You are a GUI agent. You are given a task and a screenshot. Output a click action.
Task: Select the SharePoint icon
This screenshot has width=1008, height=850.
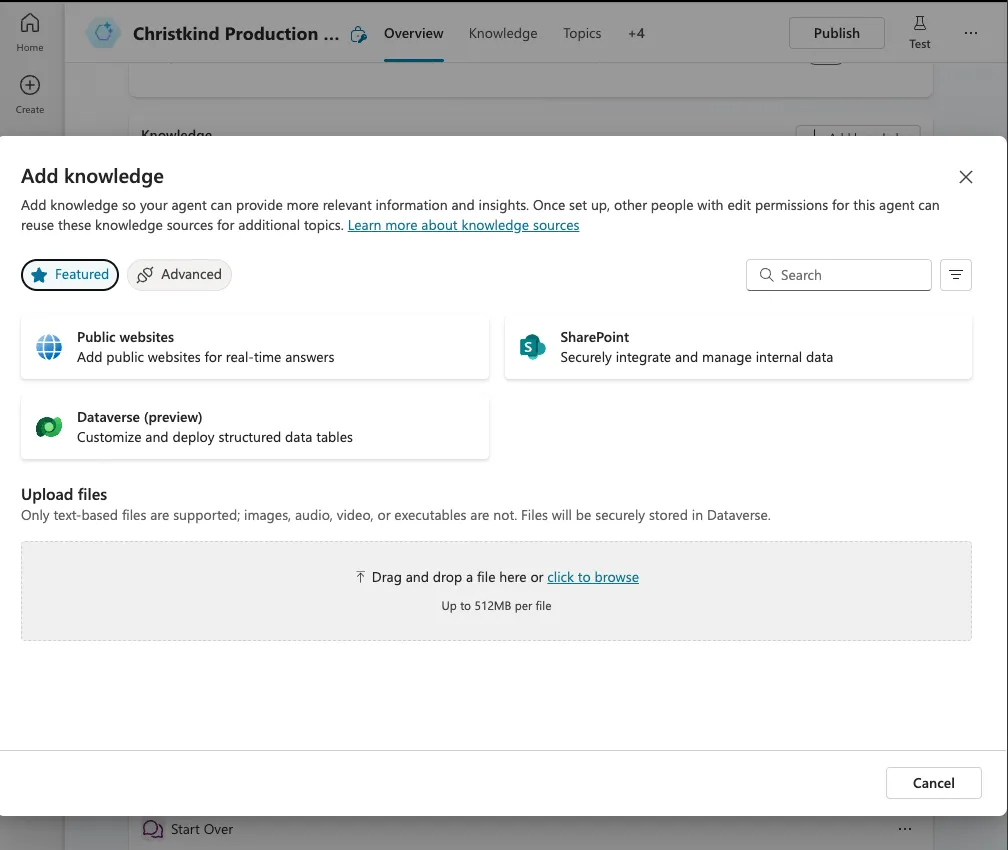pyautogui.click(x=532, y=347)
